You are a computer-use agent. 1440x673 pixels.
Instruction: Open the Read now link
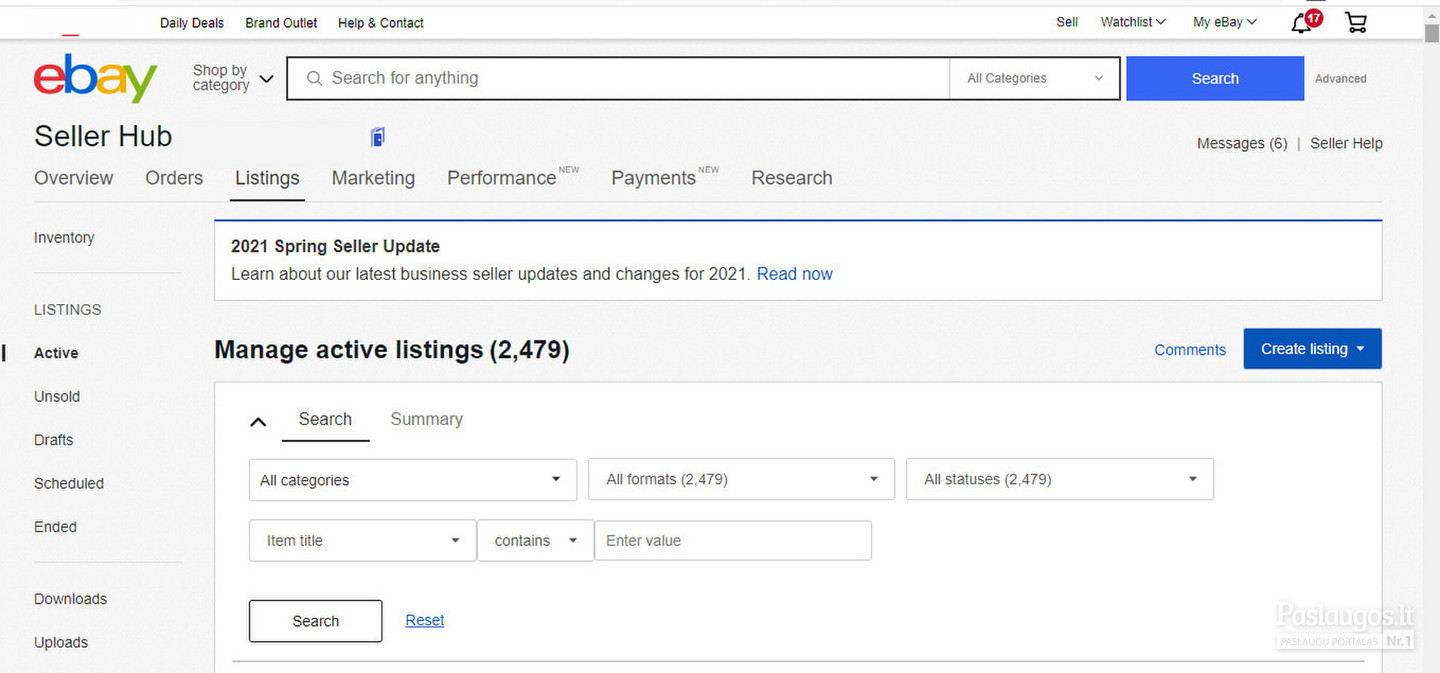tap(795, 274)
